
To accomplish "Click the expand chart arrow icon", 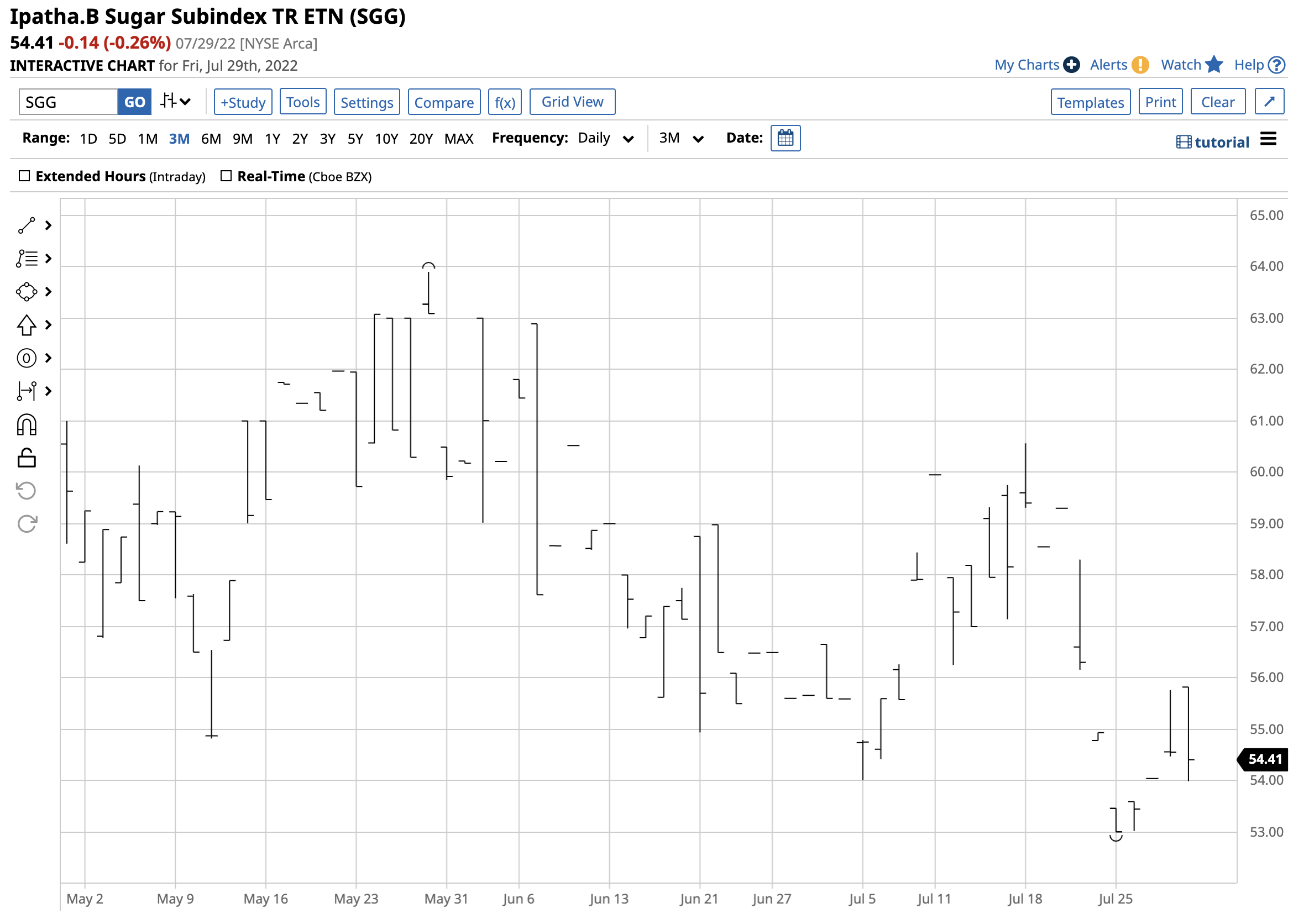I will (x=1270, y=102).
